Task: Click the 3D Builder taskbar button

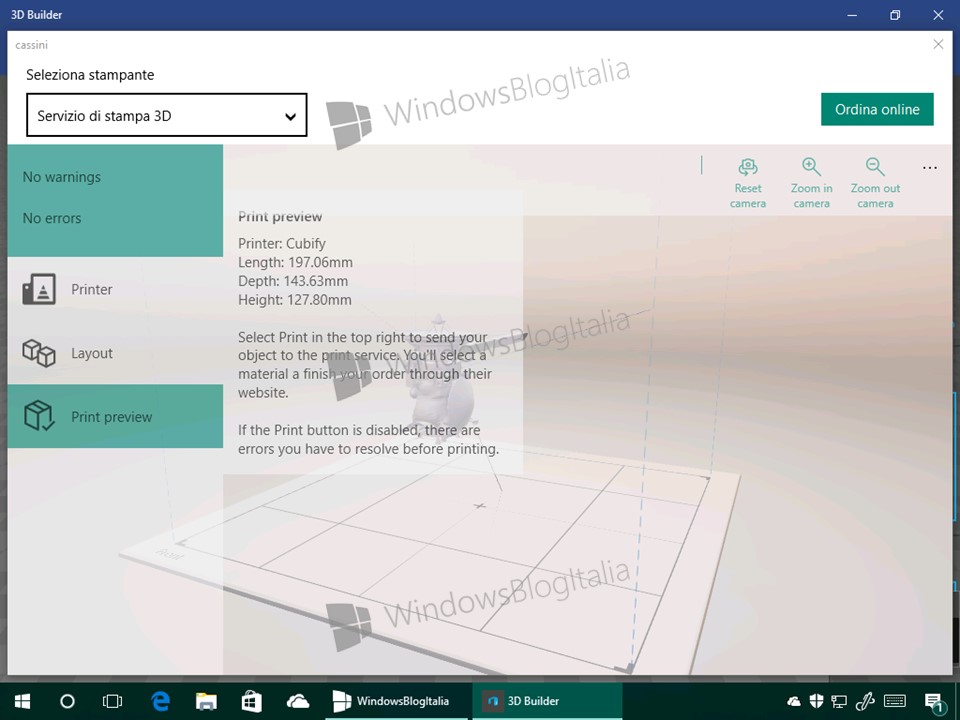Action: pyautogui.click(x=547, y=701)
